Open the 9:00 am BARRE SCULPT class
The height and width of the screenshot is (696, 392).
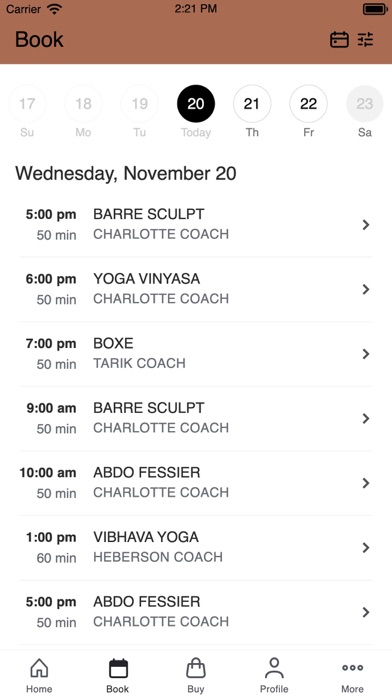coord(196,418)
